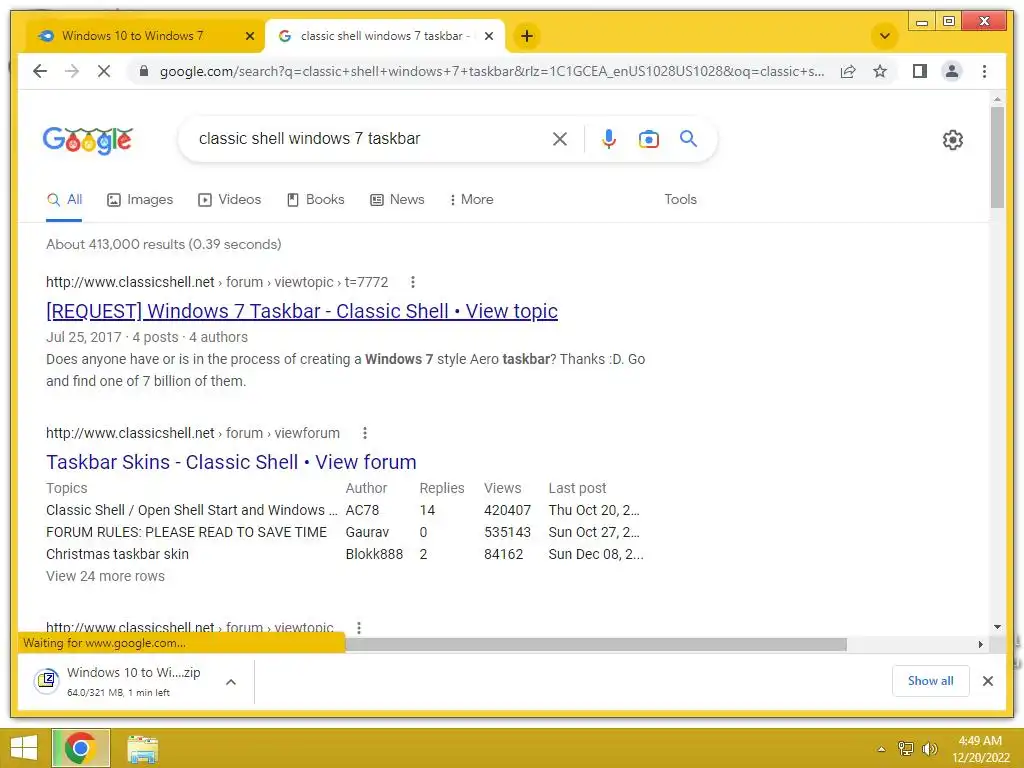Expand View 24 more rows

pyautogui.click(x=105, y=577)
